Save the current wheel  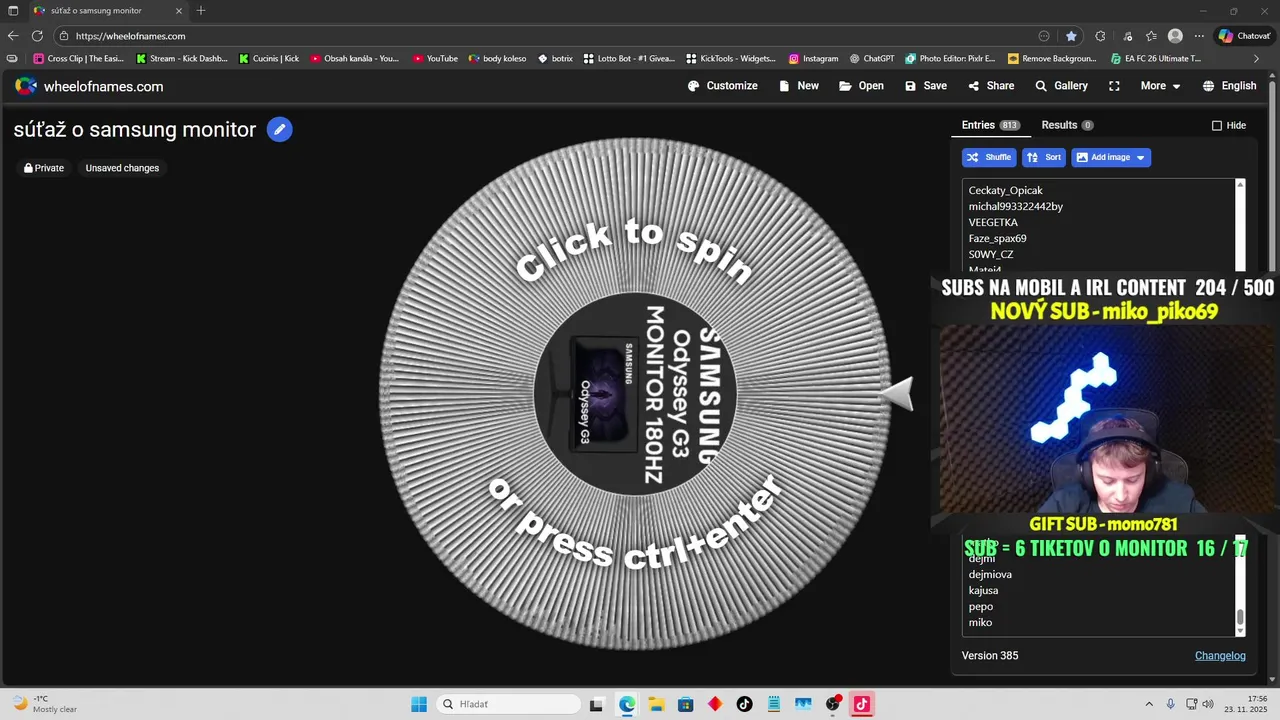pyautogui.click(x=926, y=86)
